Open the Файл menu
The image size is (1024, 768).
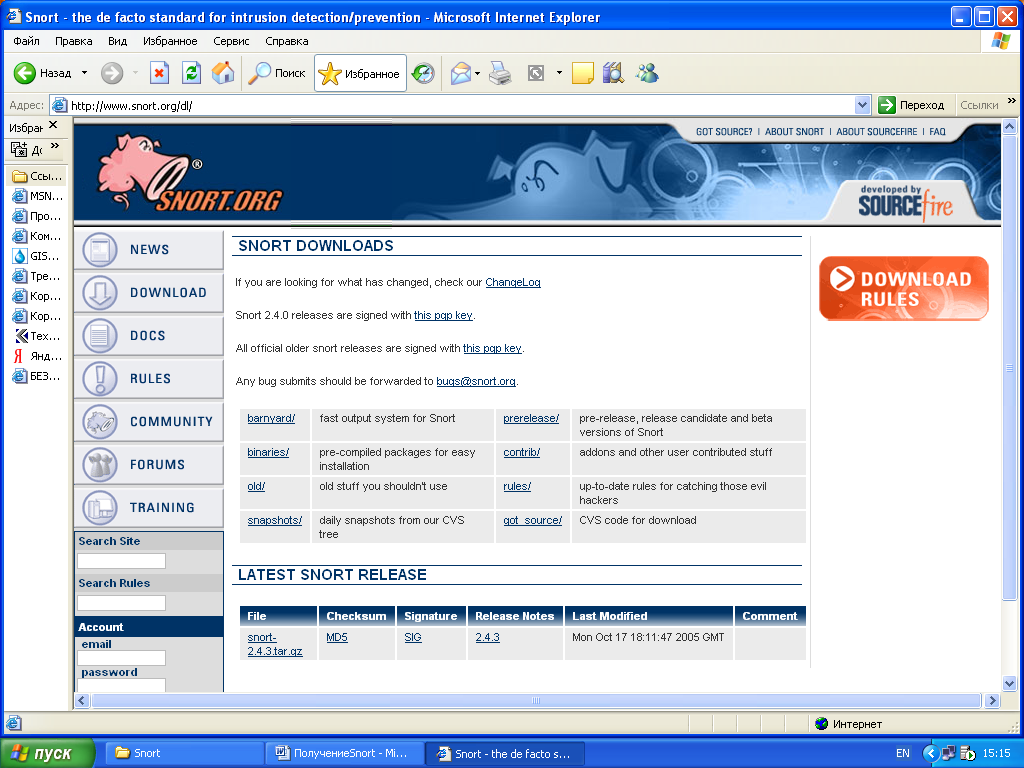(27, 41)
